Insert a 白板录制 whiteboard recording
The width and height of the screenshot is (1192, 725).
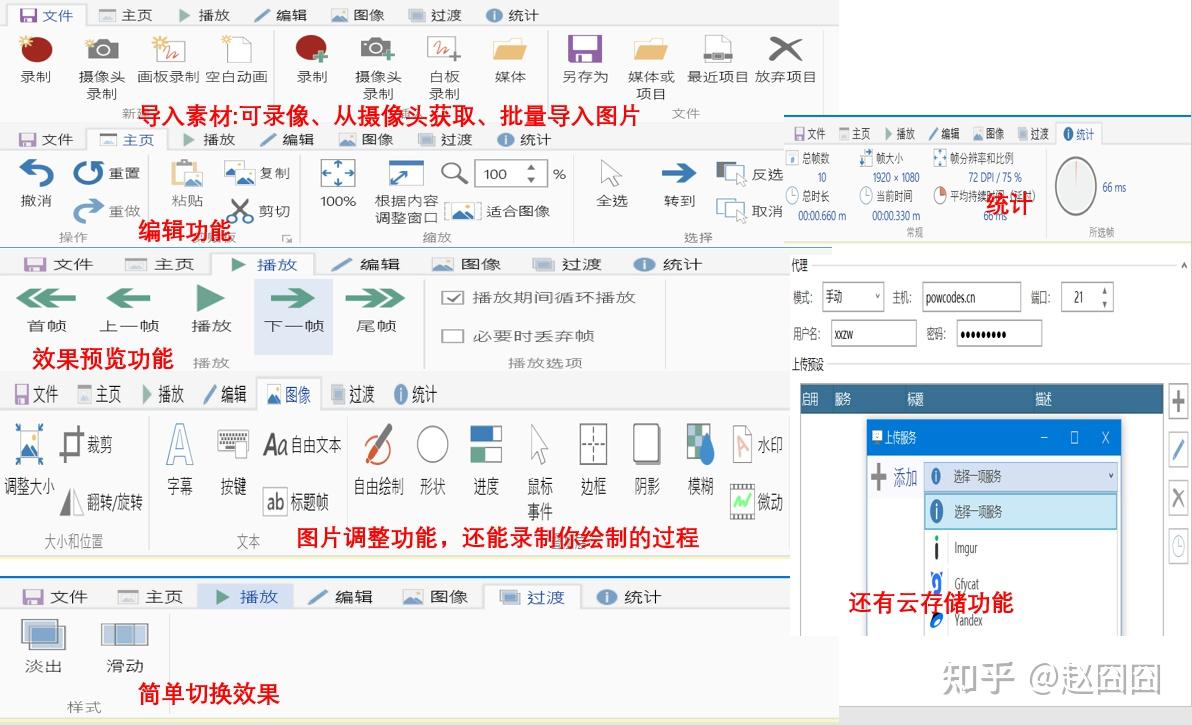[x=444, y=67]
